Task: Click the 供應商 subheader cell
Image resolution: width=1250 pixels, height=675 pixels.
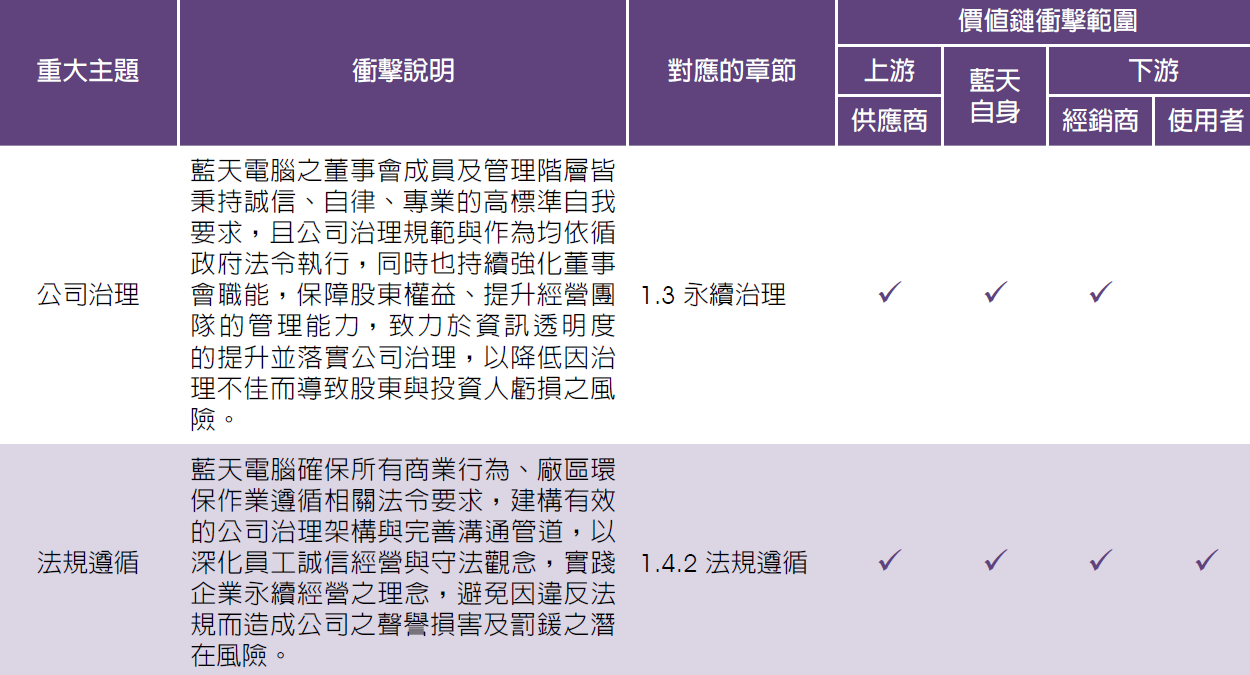Action: click(889, 122)
